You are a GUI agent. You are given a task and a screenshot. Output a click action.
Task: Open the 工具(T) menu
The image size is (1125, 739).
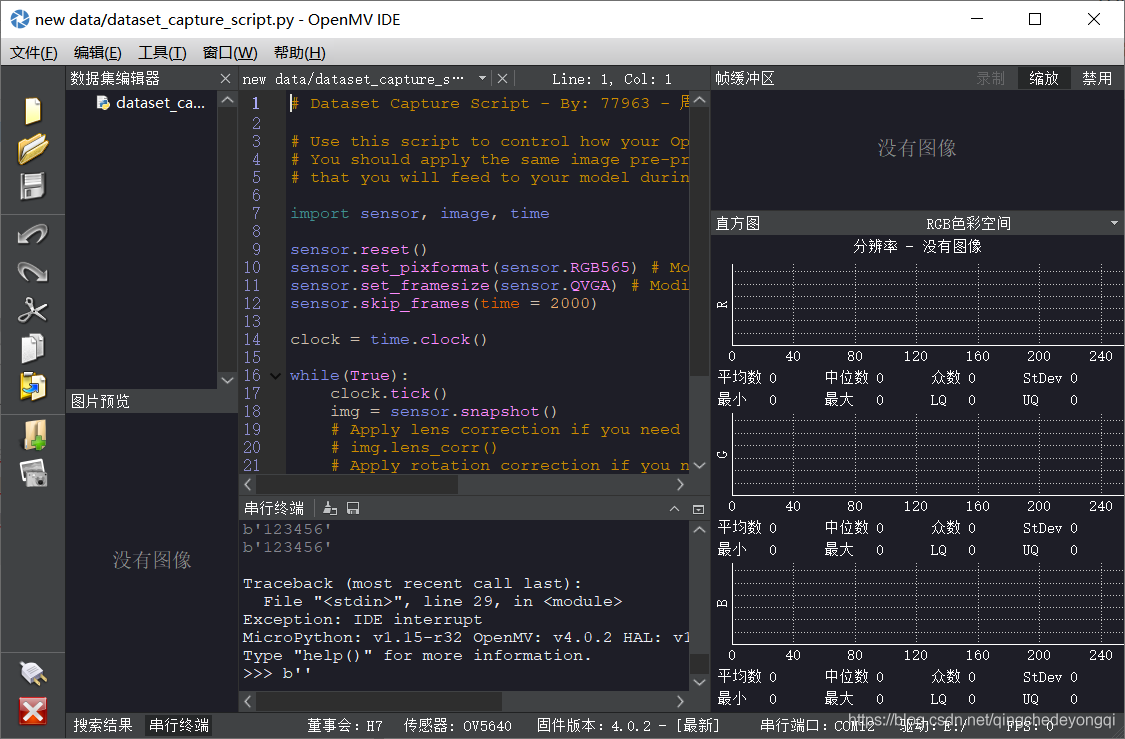point(162,52)
